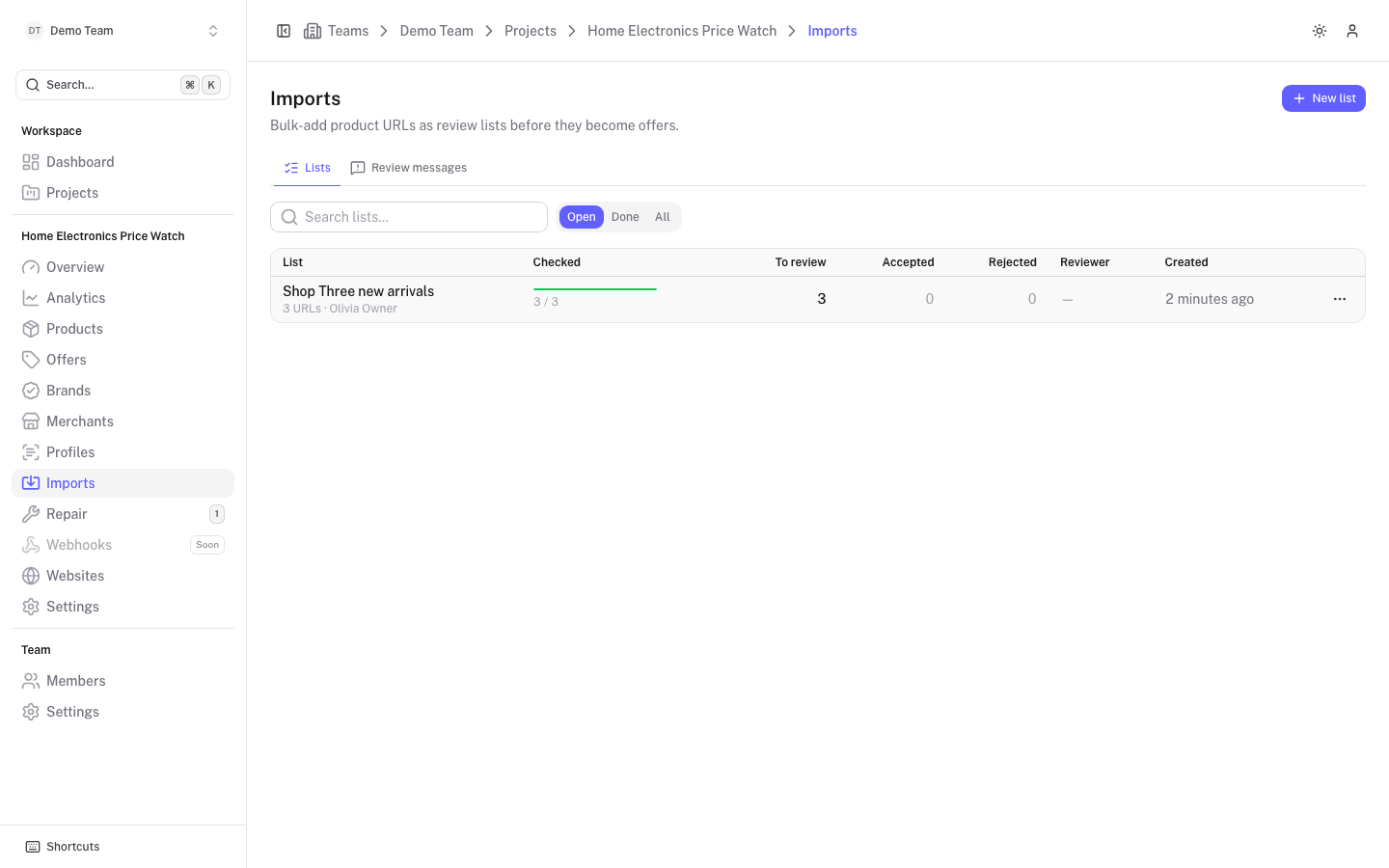The height and width of the screenshot is (868, 1389).
Task: Click the Soon badge beside Webhooks
Action: (207, 545)
